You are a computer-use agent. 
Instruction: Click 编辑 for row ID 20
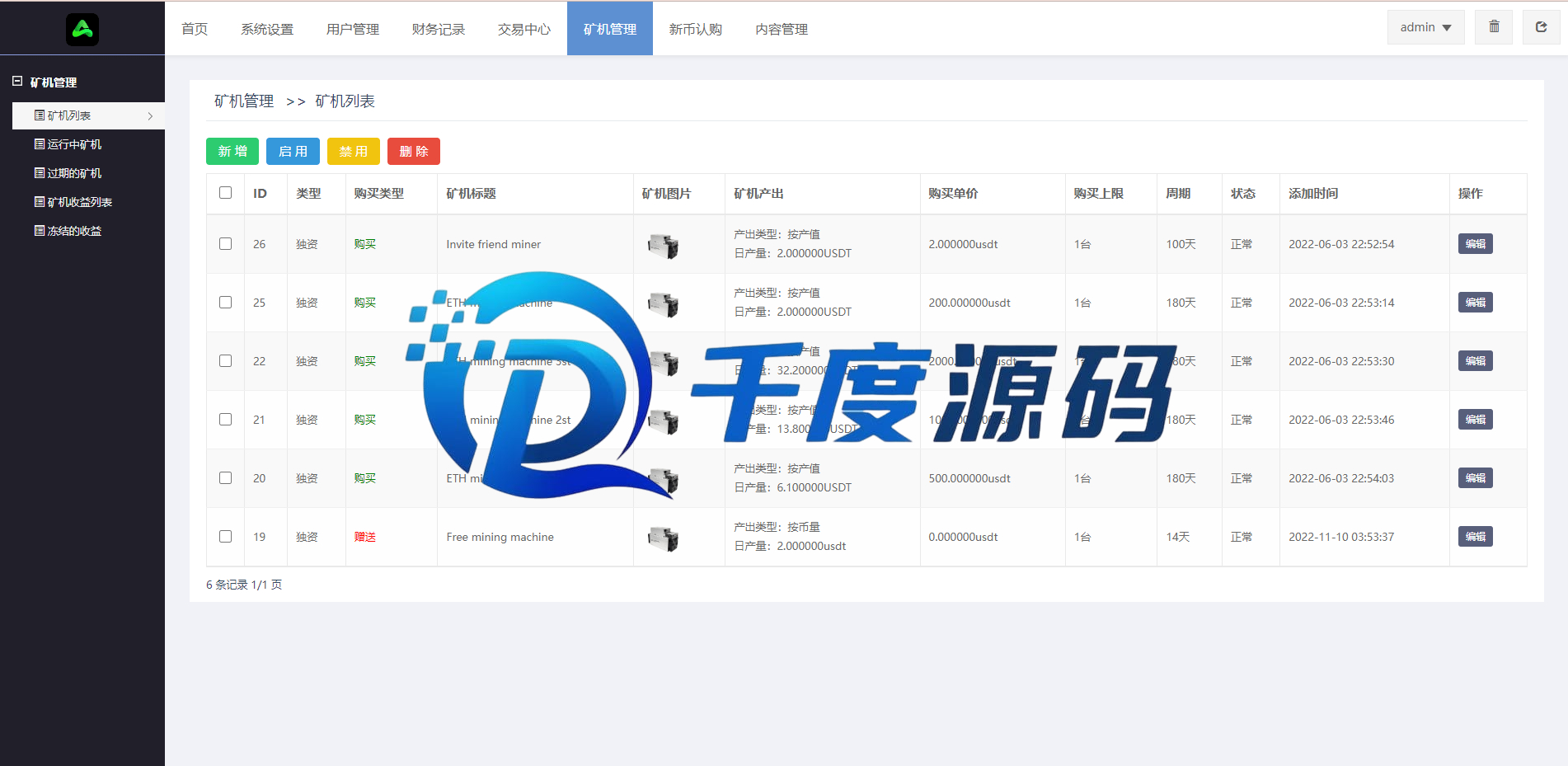(x=1475, y=478)
